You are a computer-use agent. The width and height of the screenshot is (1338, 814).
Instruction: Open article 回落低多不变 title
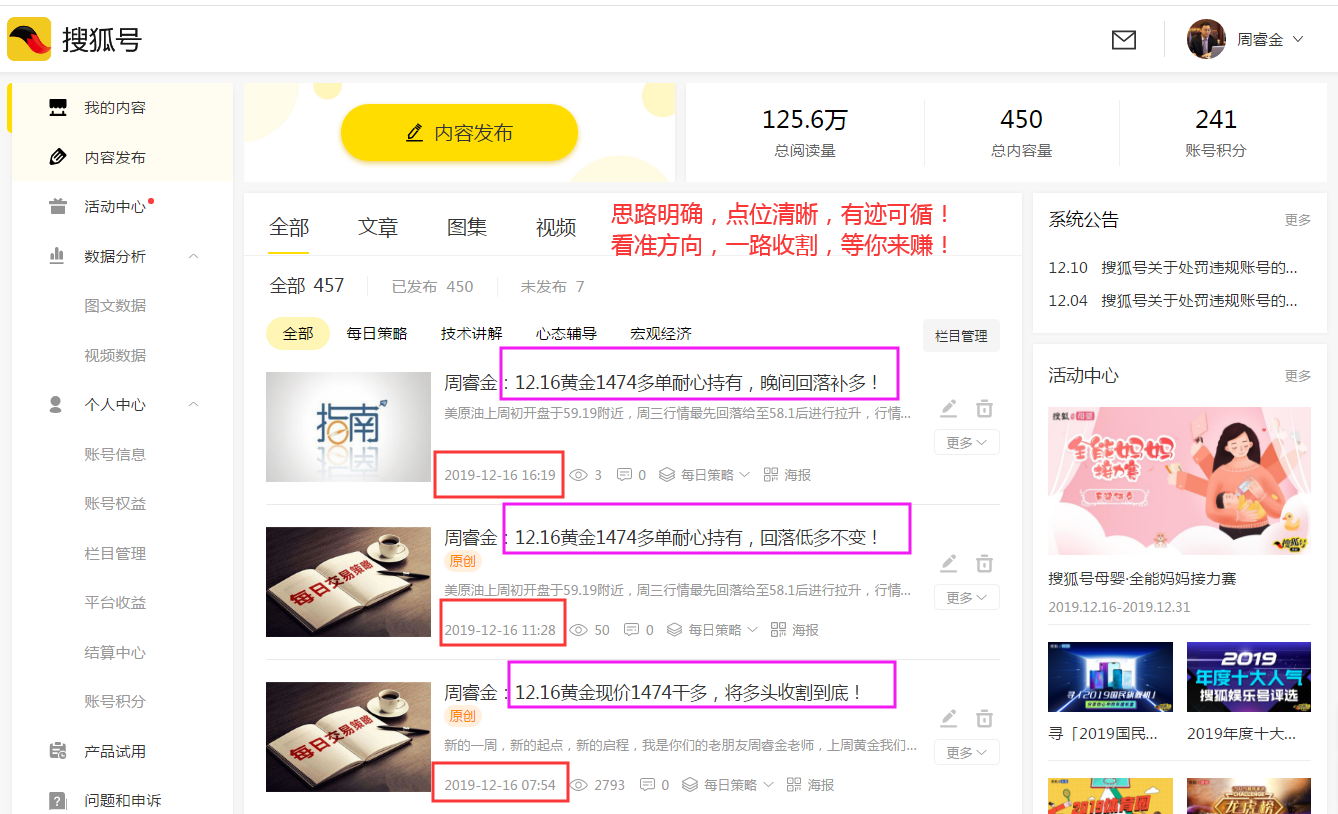coord(662,537)
